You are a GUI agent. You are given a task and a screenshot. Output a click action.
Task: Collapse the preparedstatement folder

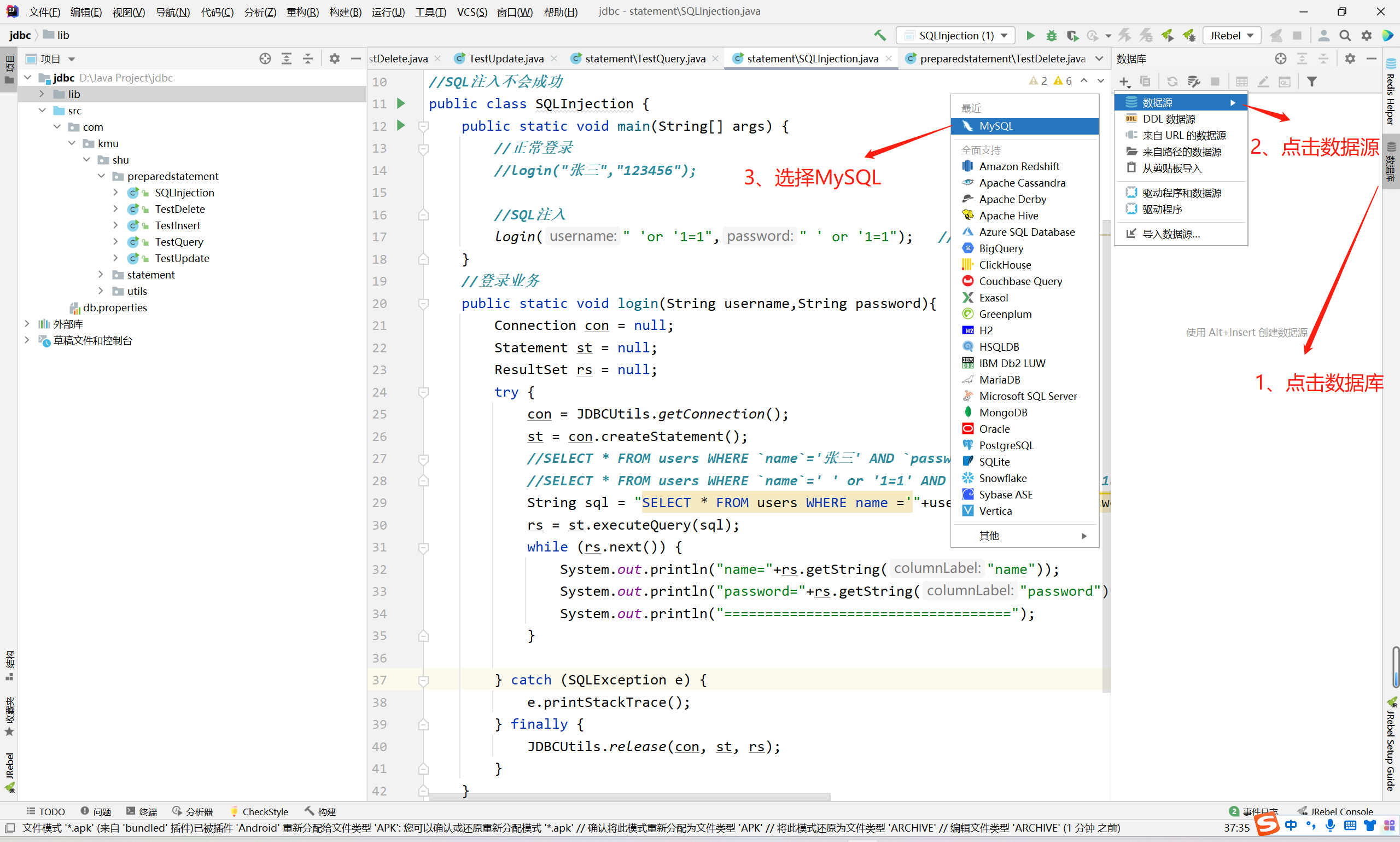coord(101,177)
